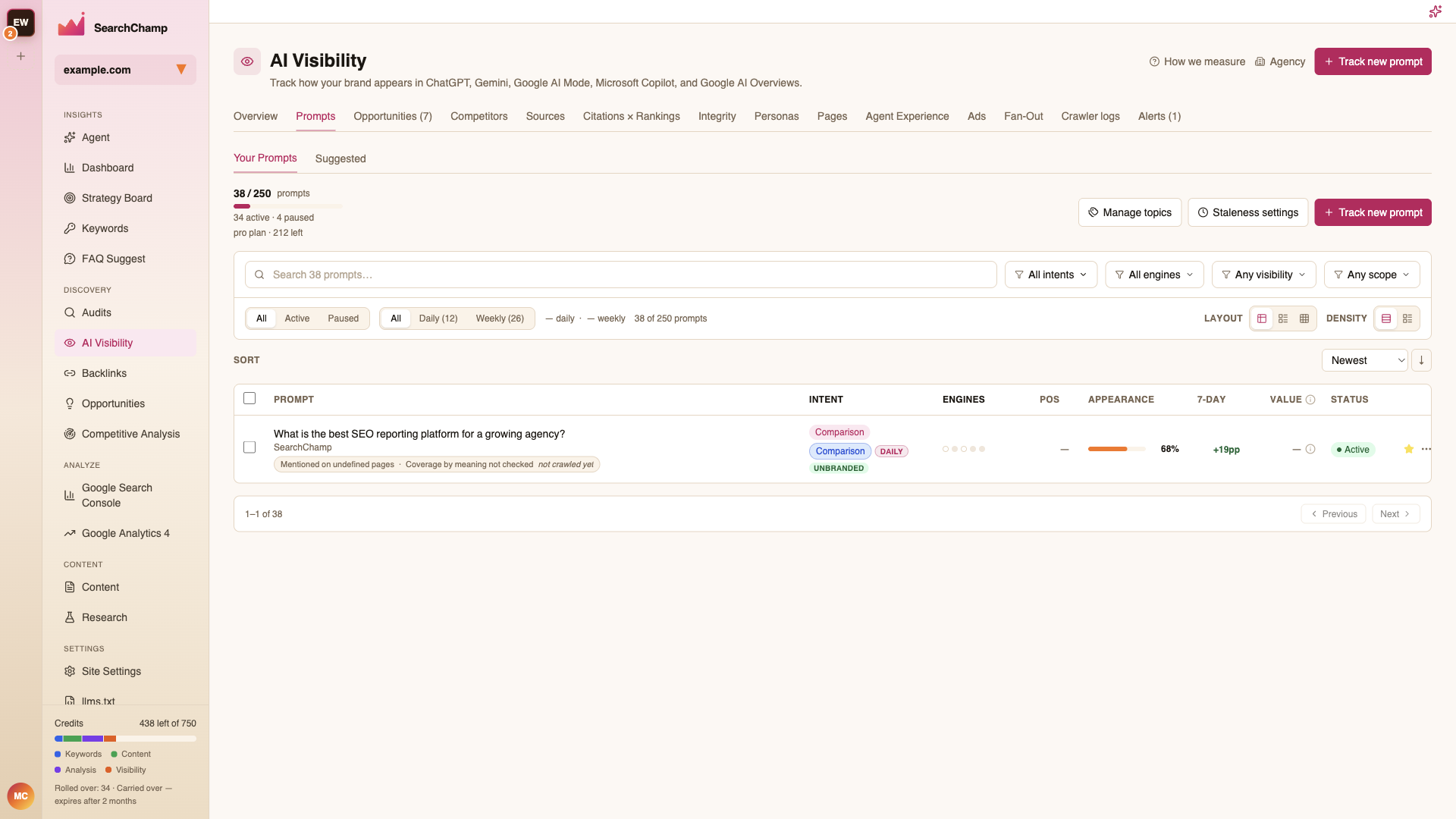
Task: Expand the example.com site selector
Action: (125, 70)
